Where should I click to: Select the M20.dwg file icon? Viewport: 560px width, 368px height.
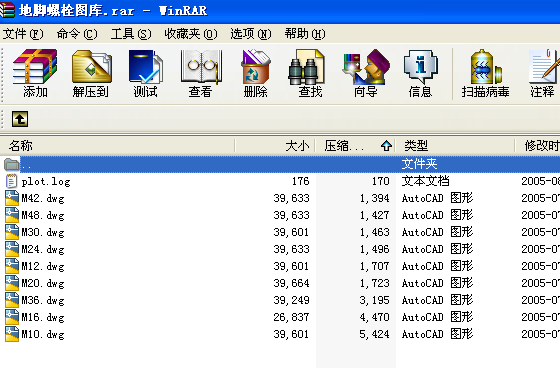[12, 283]
